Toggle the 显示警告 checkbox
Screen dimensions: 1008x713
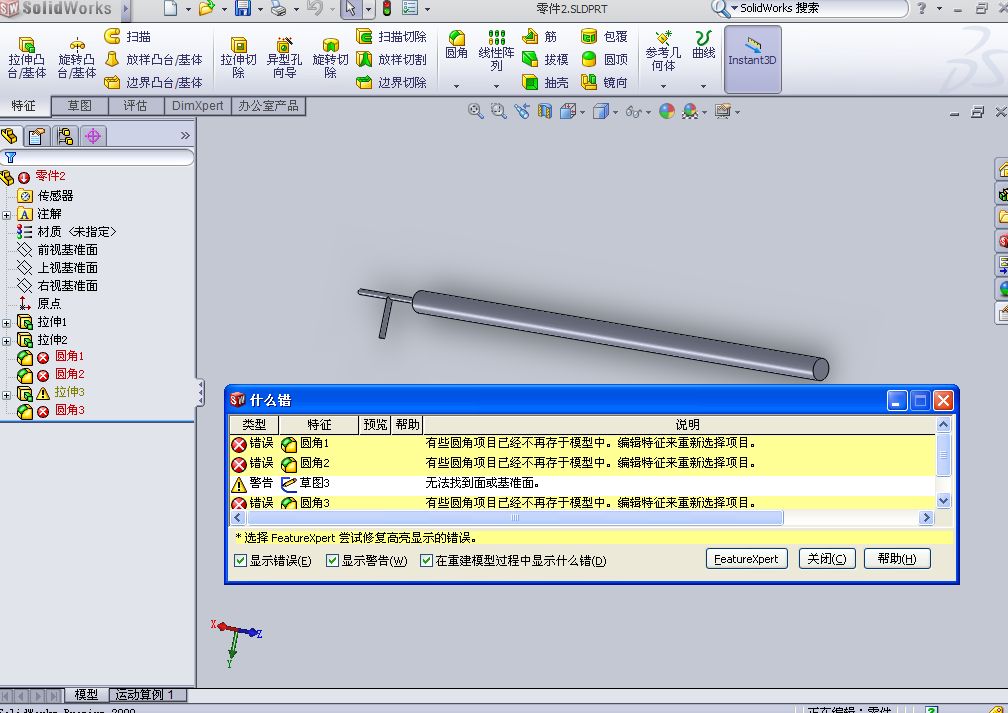coord(332,561)
